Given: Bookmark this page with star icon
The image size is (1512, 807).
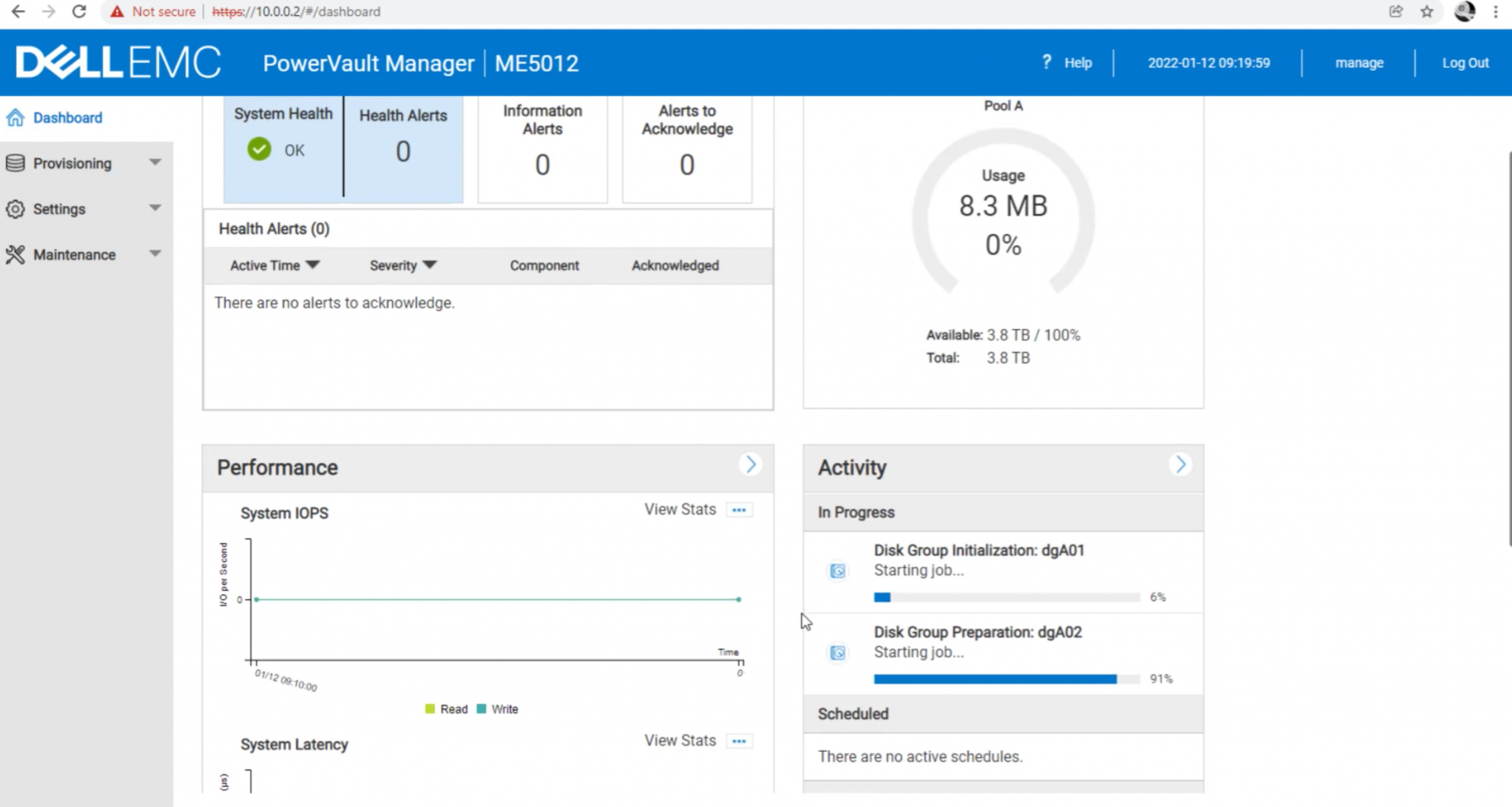Looking at the screenshot, I should tap(1426, 12).
